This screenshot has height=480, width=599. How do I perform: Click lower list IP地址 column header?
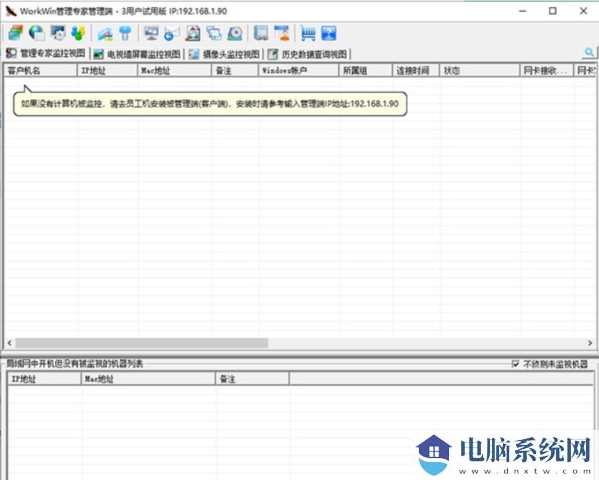(44, 379)
